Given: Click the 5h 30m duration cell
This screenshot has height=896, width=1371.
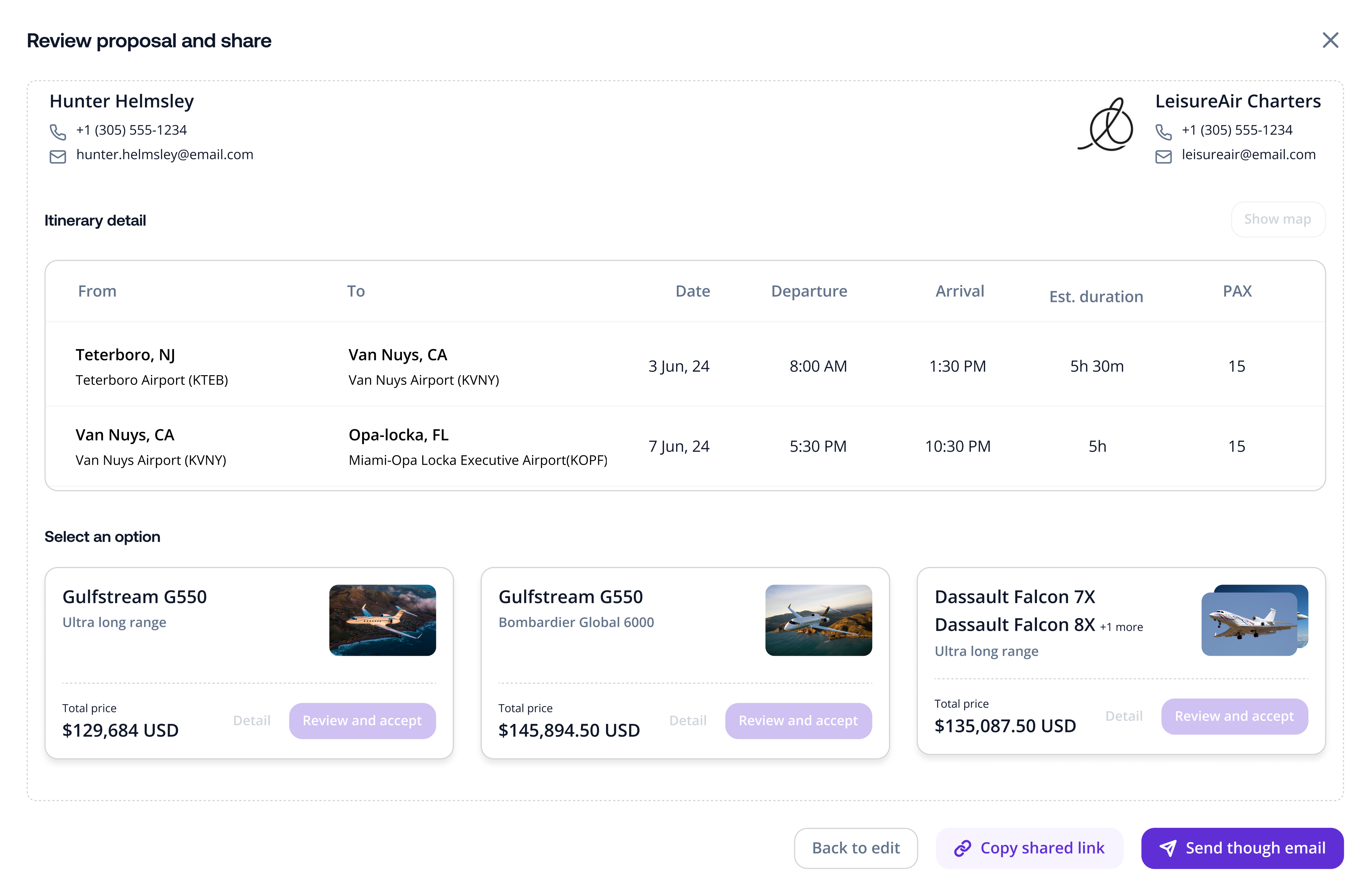Looking at the screenshot, I should (1097, 366).
